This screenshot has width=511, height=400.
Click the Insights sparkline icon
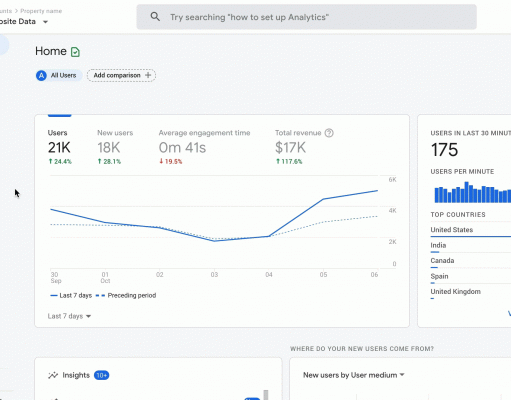click(53, 375)
